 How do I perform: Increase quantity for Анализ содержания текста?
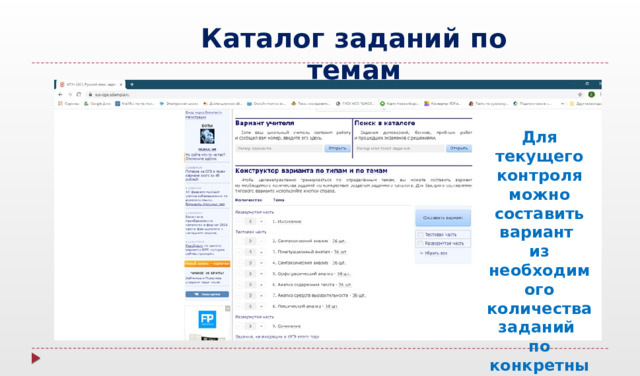(x=262, y=285)
